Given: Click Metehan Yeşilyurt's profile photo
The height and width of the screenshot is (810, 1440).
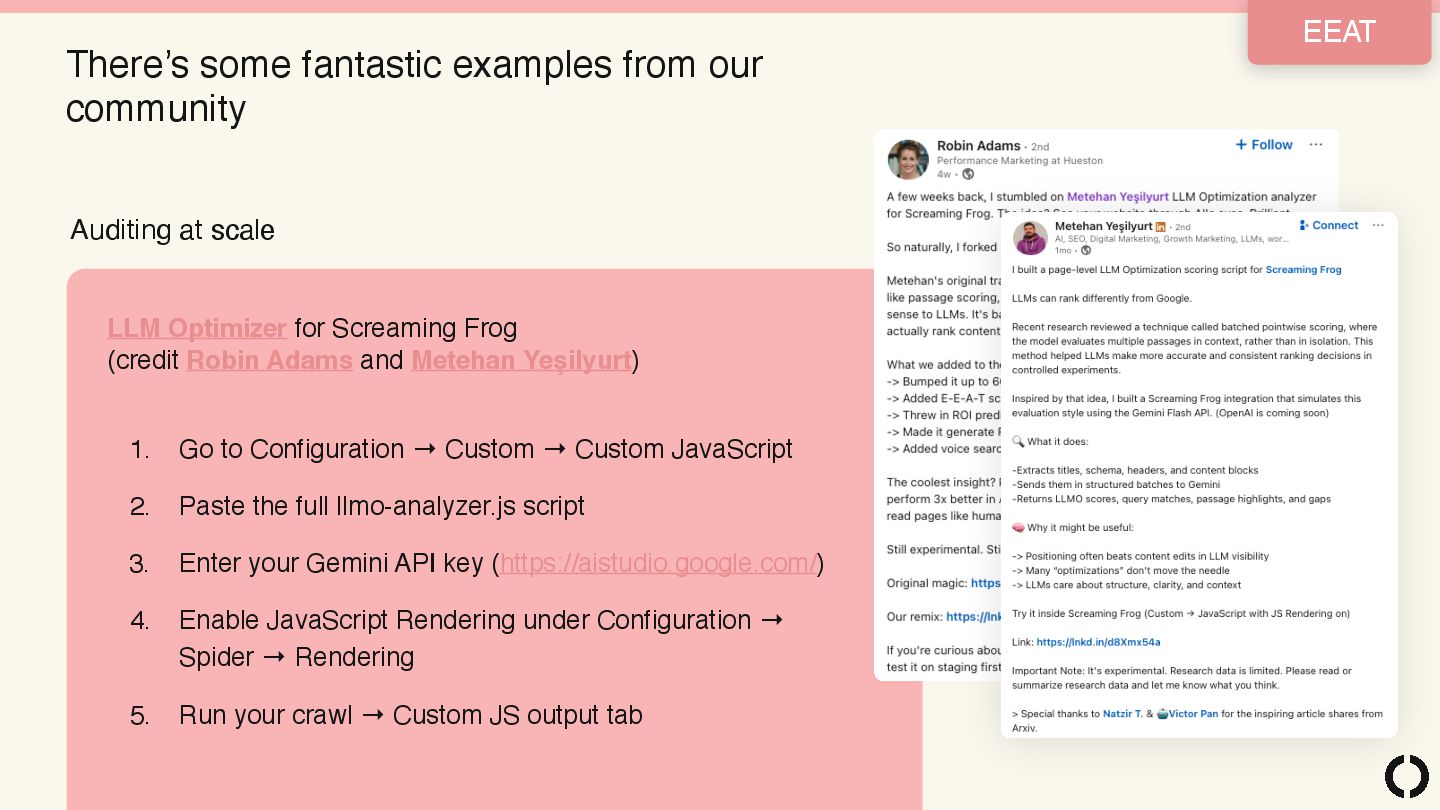Looking at the screenshot, I should click(x=1030, y=238).
